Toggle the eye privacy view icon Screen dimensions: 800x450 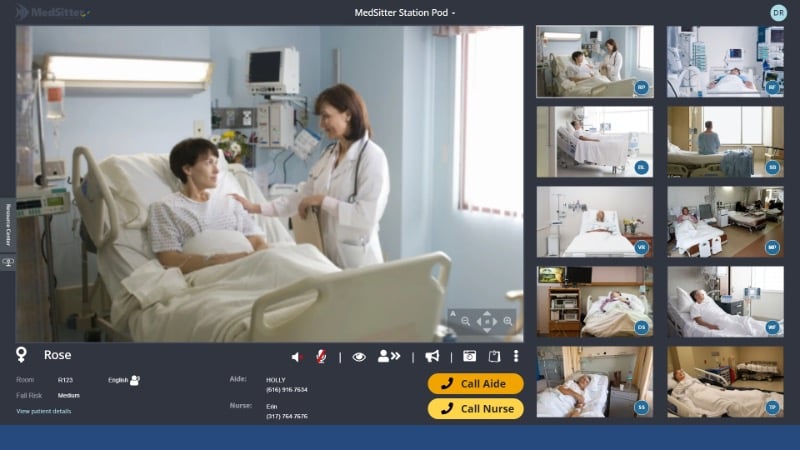[x=358, y=357]
